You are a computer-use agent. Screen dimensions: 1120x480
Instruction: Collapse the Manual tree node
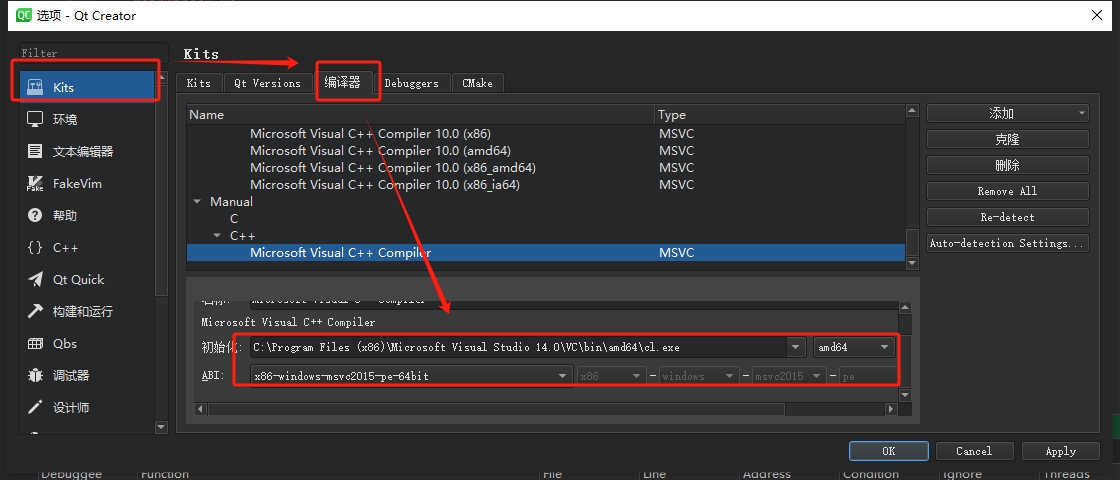pyautogui.click(x=197, y=202)
